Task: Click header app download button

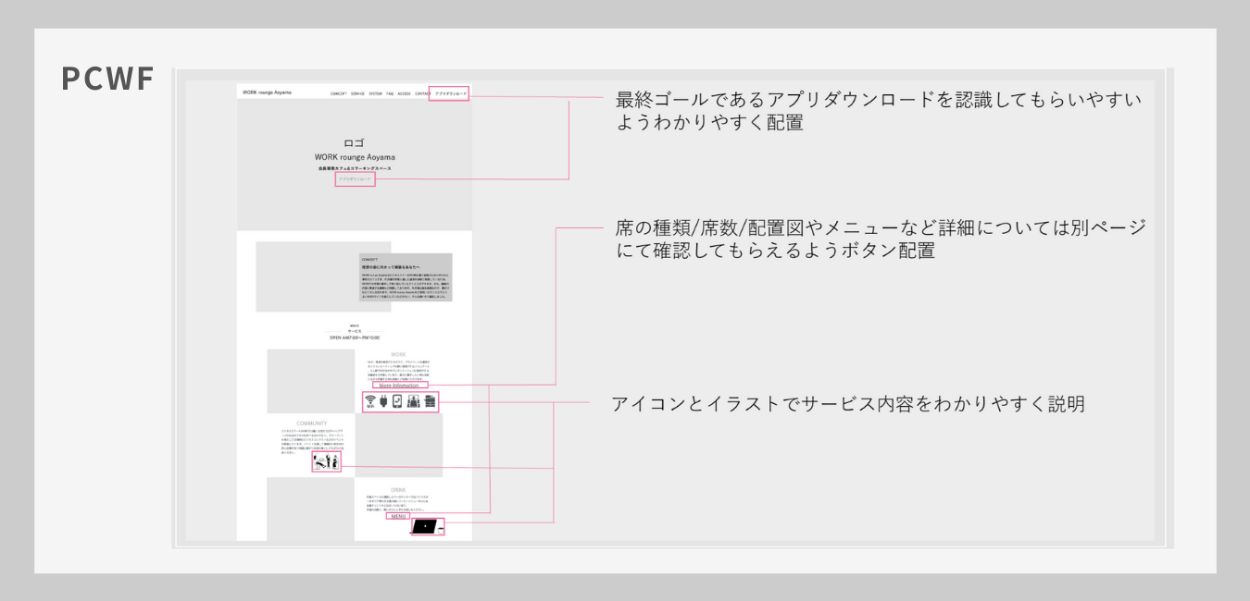Action: [x=449, y=93]
